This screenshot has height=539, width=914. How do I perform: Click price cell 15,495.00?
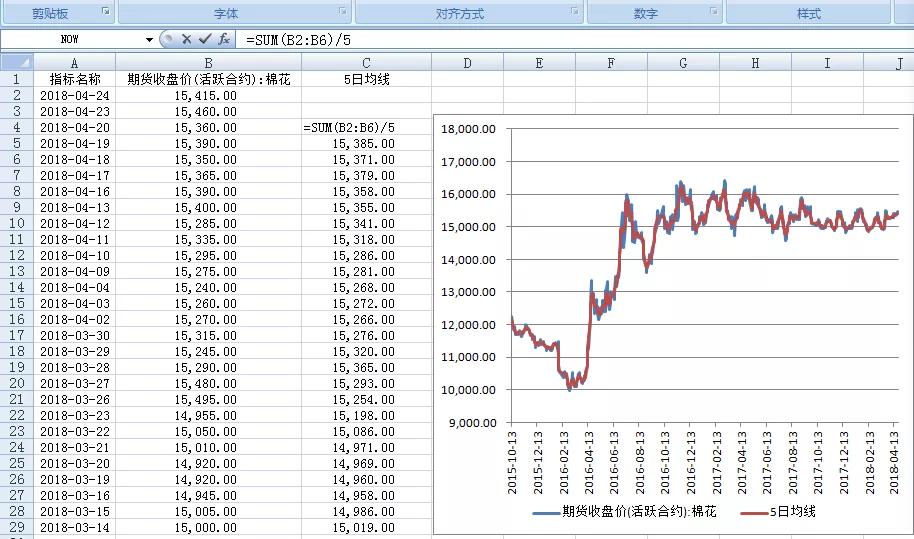pos(209,399)
